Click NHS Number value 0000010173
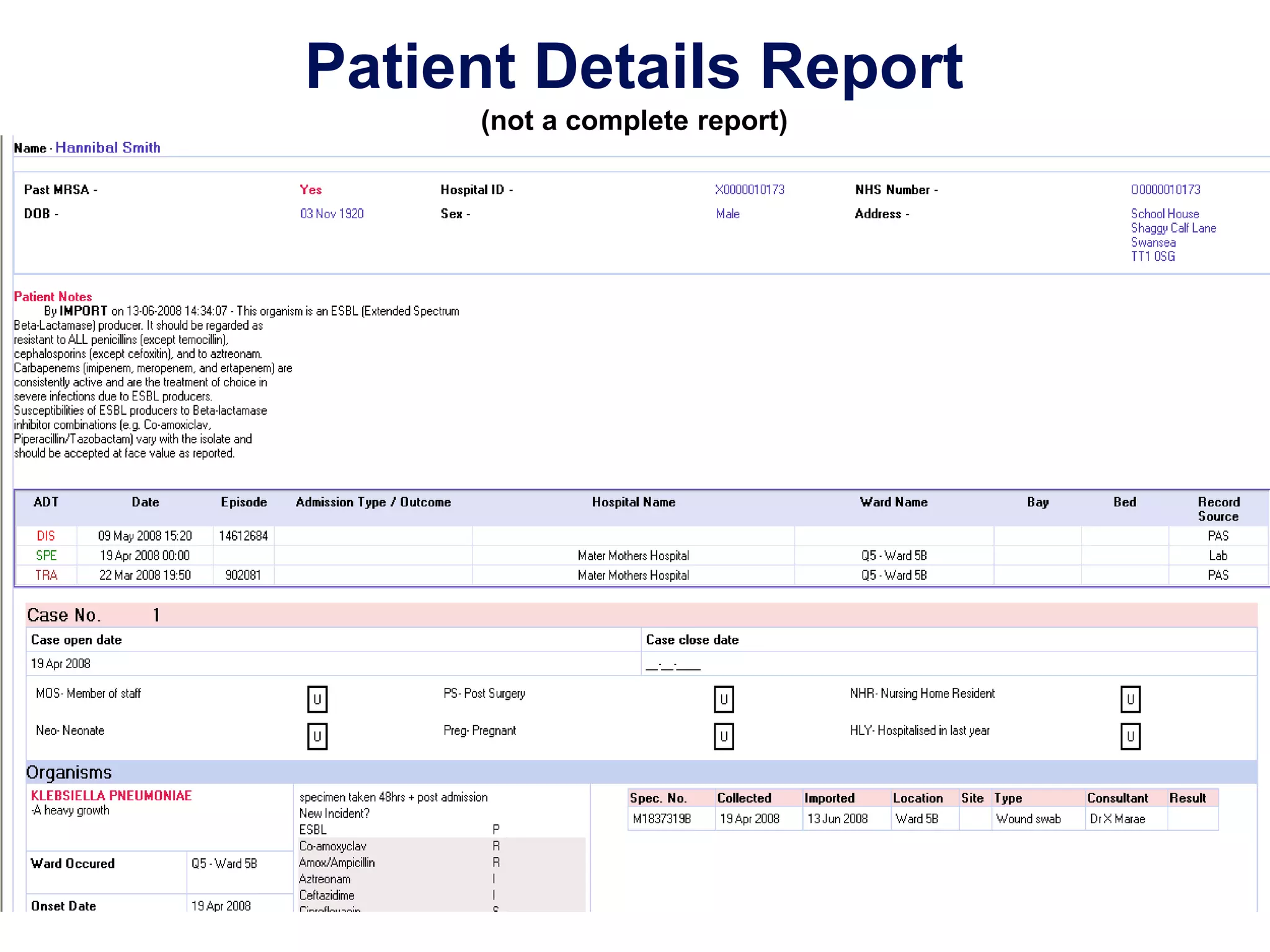1270x952 pixels. pos(1166,190)
